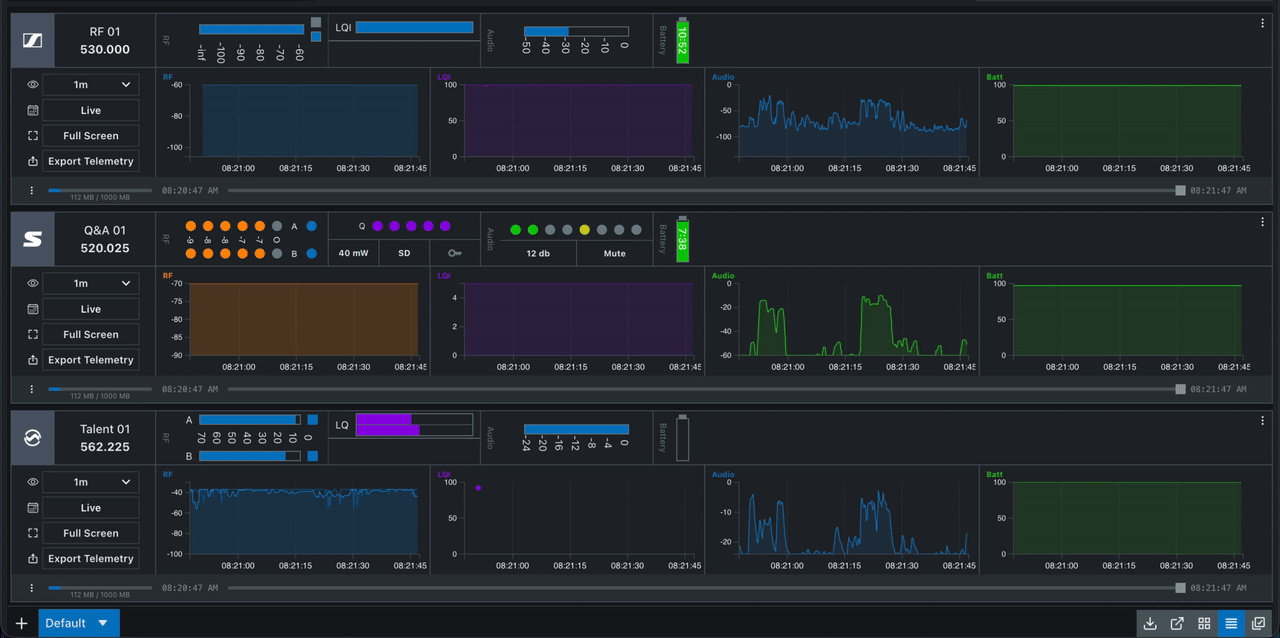Open the vertical dots menu below Talent 01
This screenshot has width=1280, height=638.
pos(31,586)
